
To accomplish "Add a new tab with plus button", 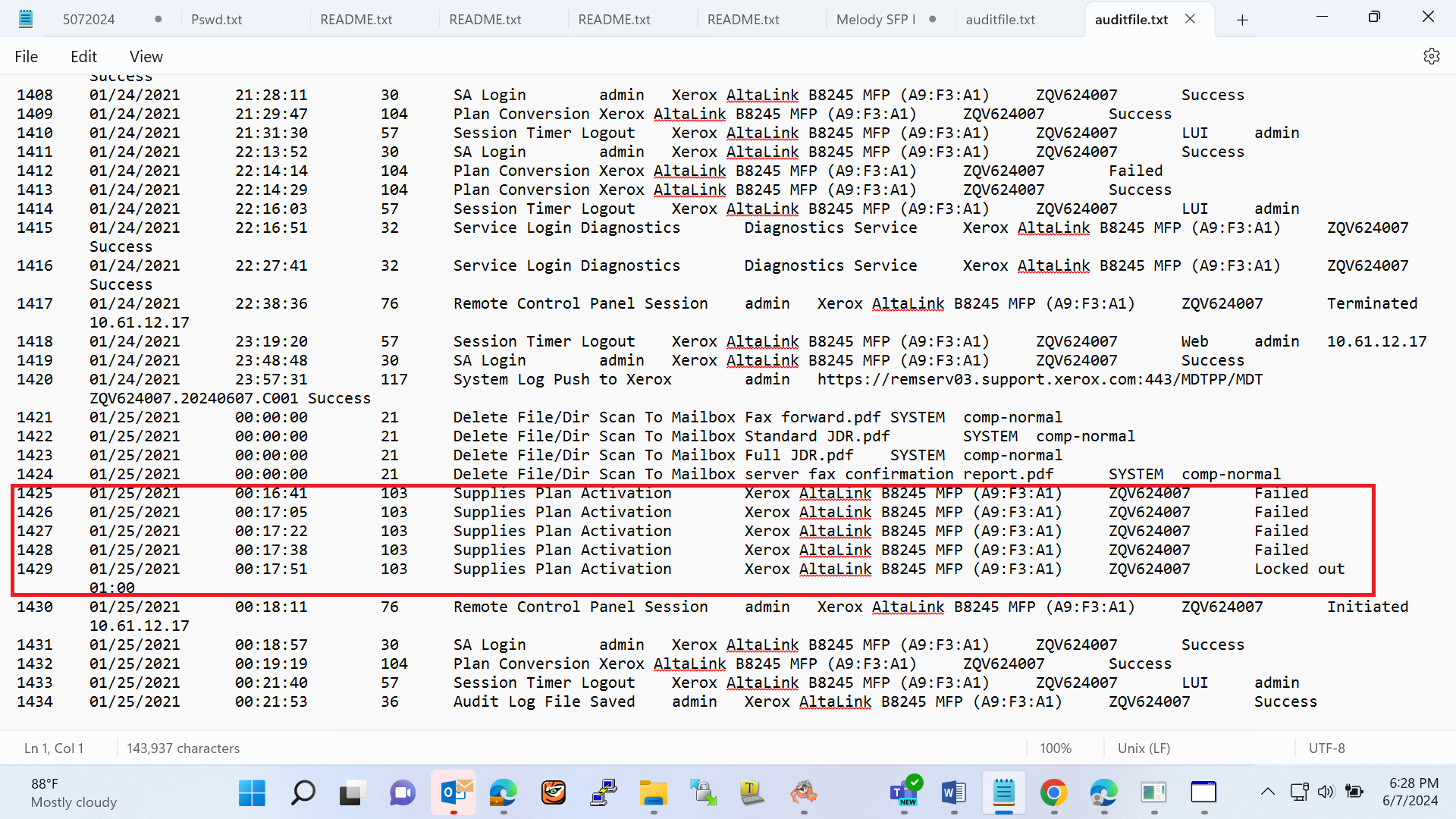I will 1242,20.
